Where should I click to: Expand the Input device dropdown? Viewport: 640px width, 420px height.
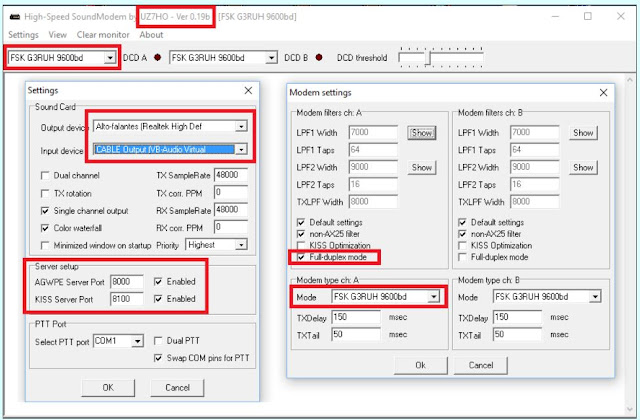(x=241, y=149)
